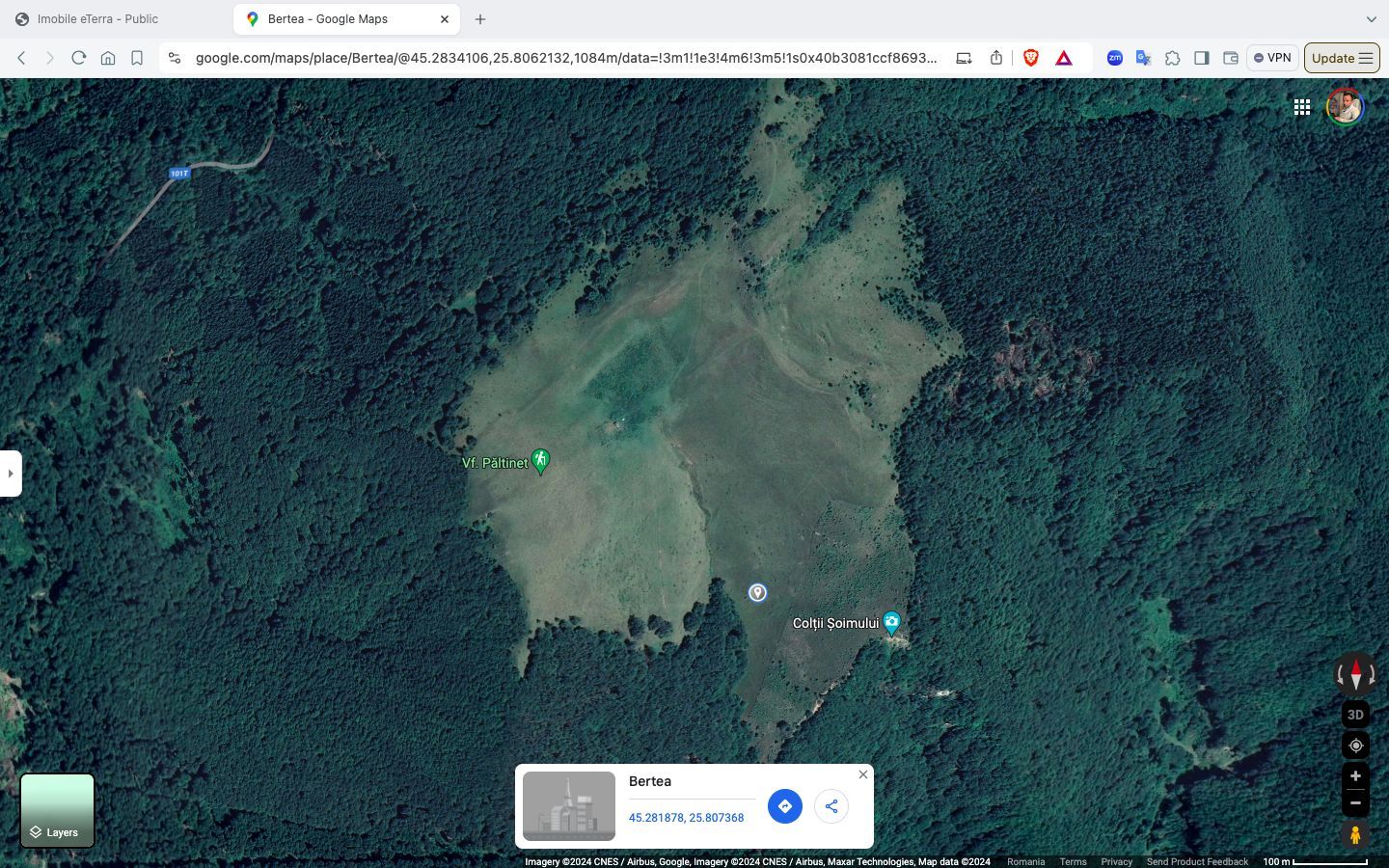Click the coordinates link 45.281878, 25.807368
The height and width of the screenshot is (868, 1389).
pos(686,818)
